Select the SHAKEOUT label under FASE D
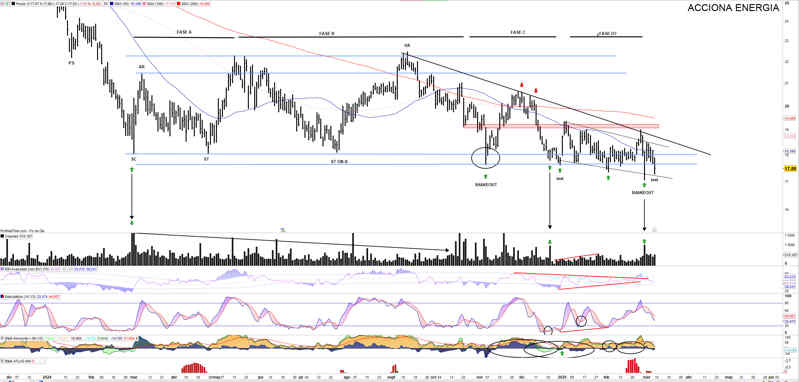This screenshot has width=799, height=382. [643, 193]
